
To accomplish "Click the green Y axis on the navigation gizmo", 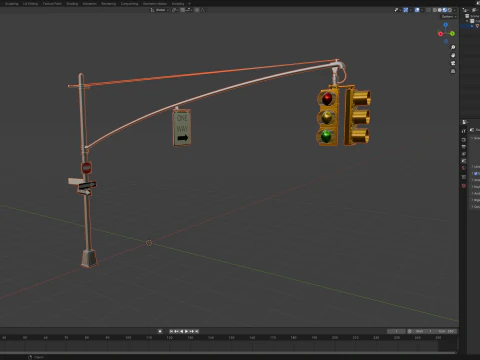I will 452,33.
